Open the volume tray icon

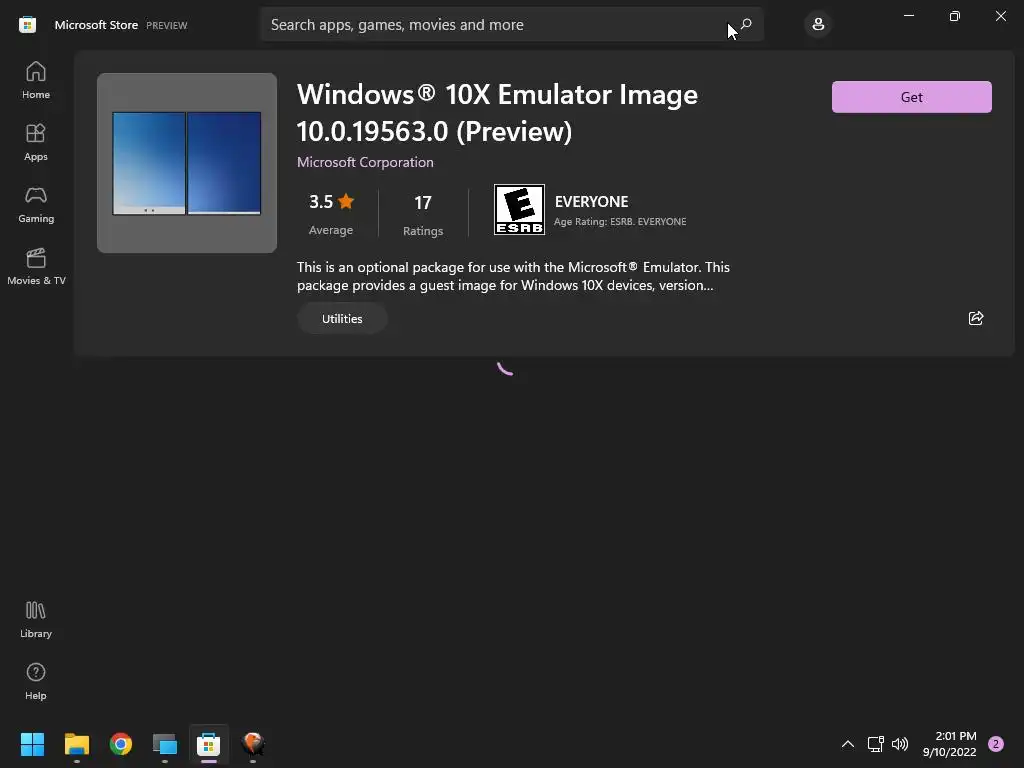click(900, 744)
